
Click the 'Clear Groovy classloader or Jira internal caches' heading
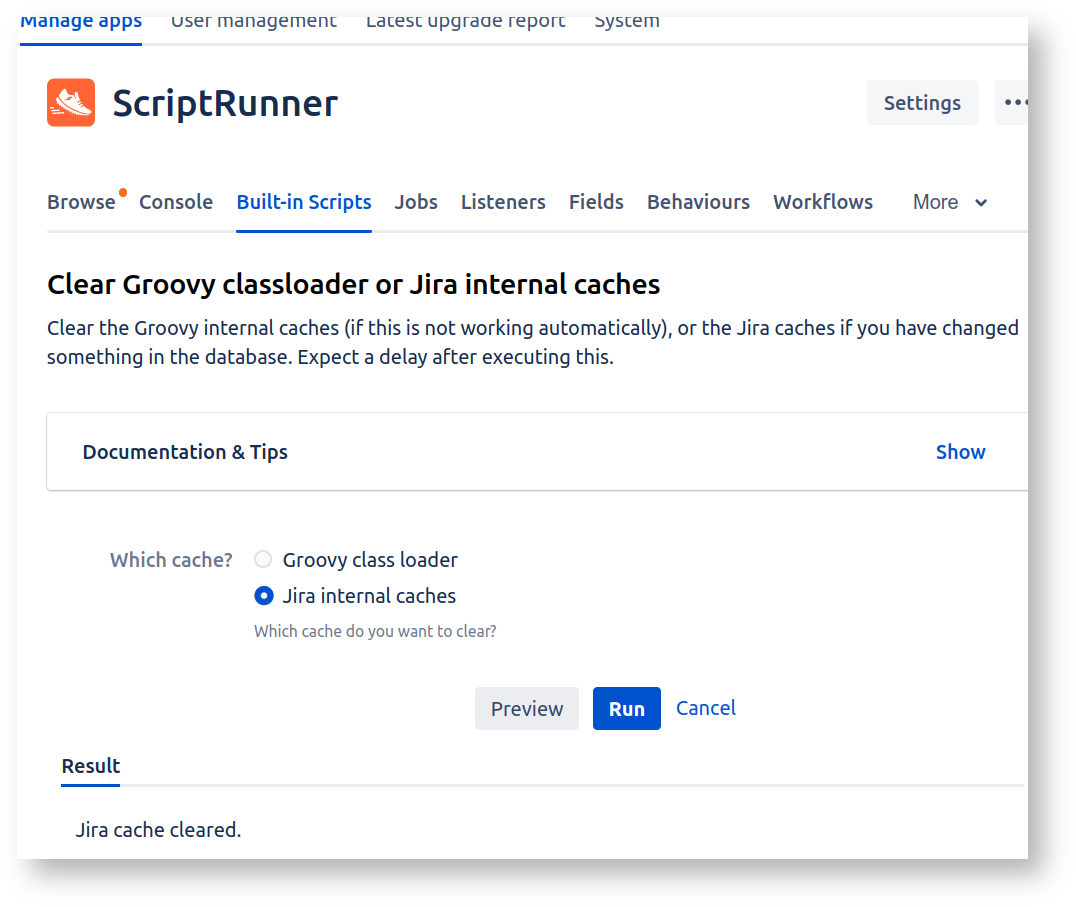pos(353,285)
